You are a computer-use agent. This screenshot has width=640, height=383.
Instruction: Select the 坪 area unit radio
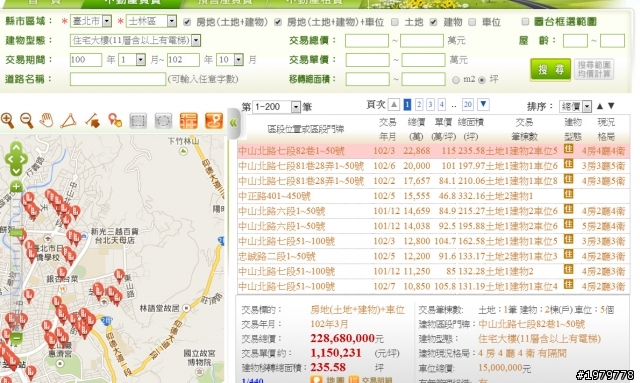point(482,80)
